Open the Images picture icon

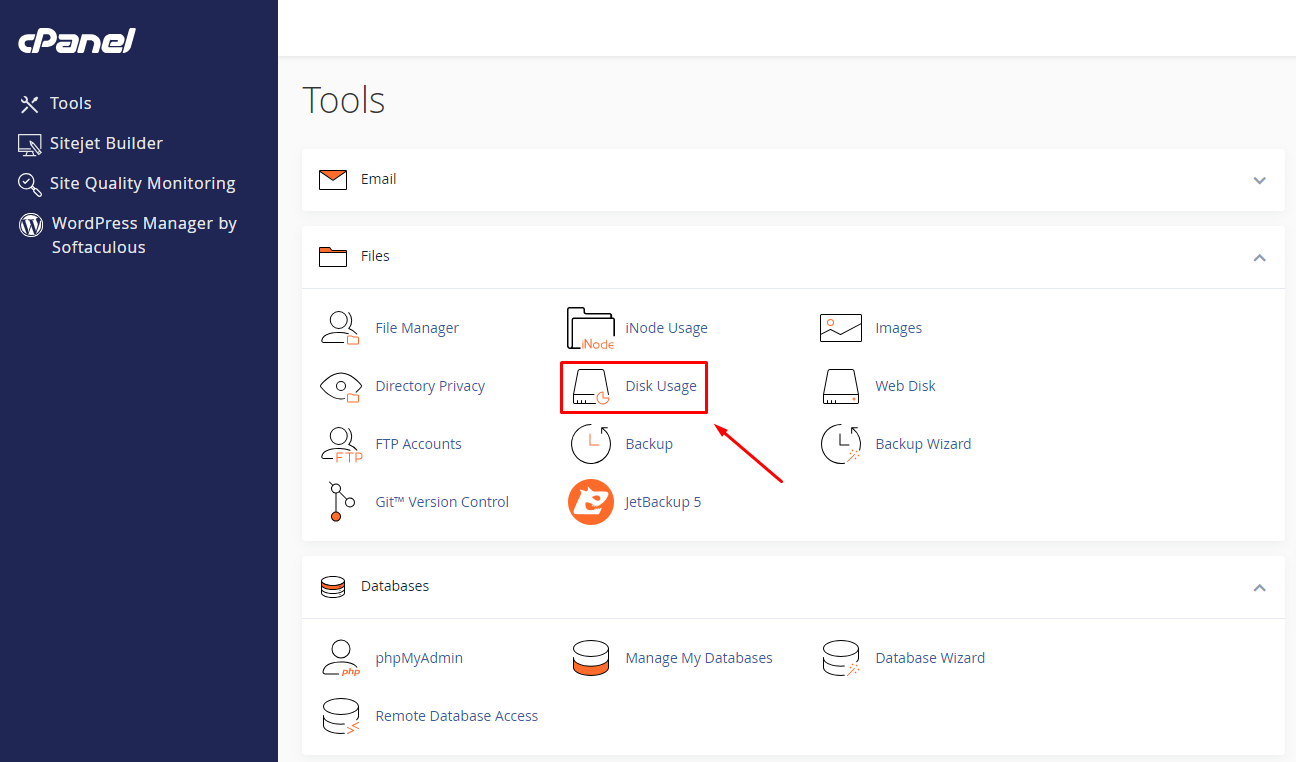pyautogui.click(x=841, y=328)
